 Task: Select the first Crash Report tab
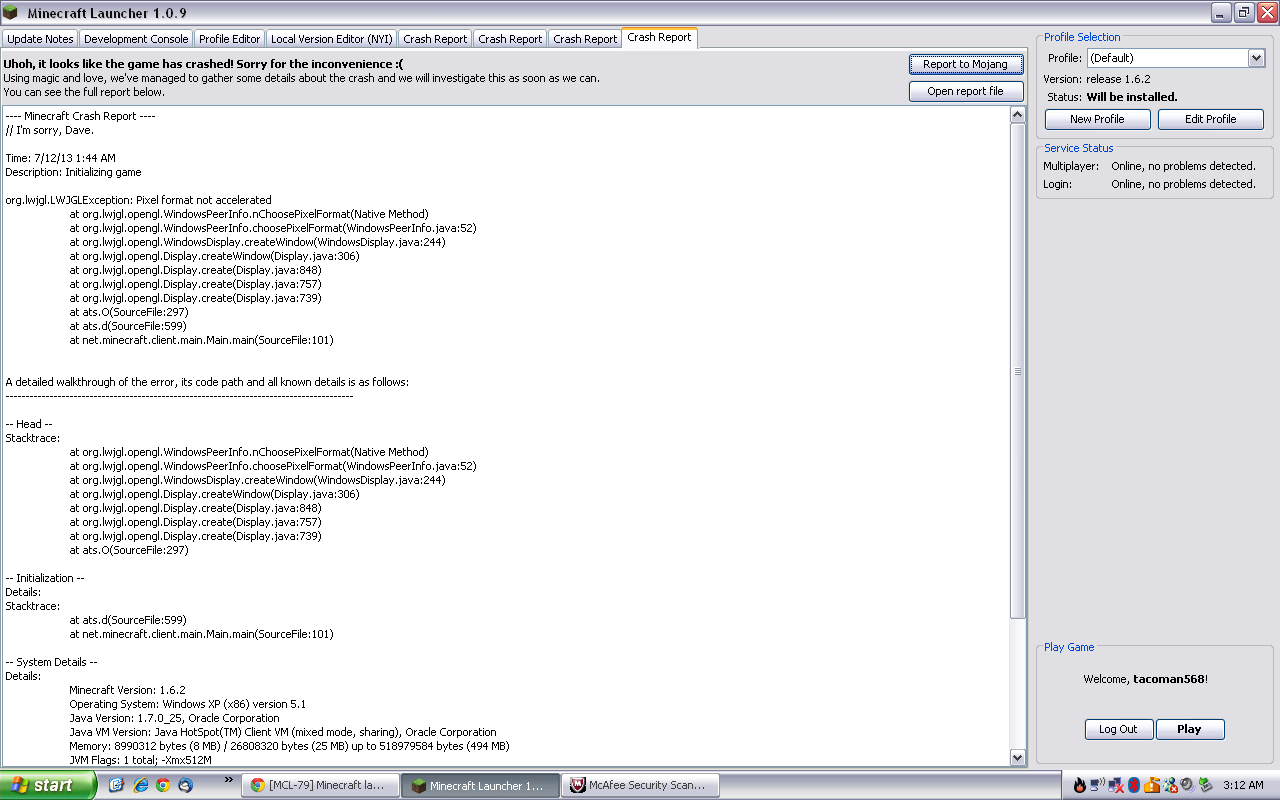(435, 39)
